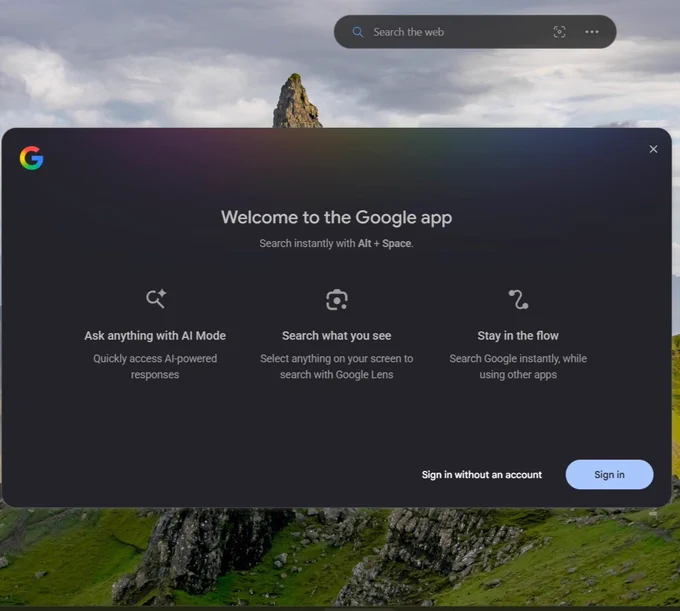
Task: Click 'Search what you see' title
Action: coord(337,336)
